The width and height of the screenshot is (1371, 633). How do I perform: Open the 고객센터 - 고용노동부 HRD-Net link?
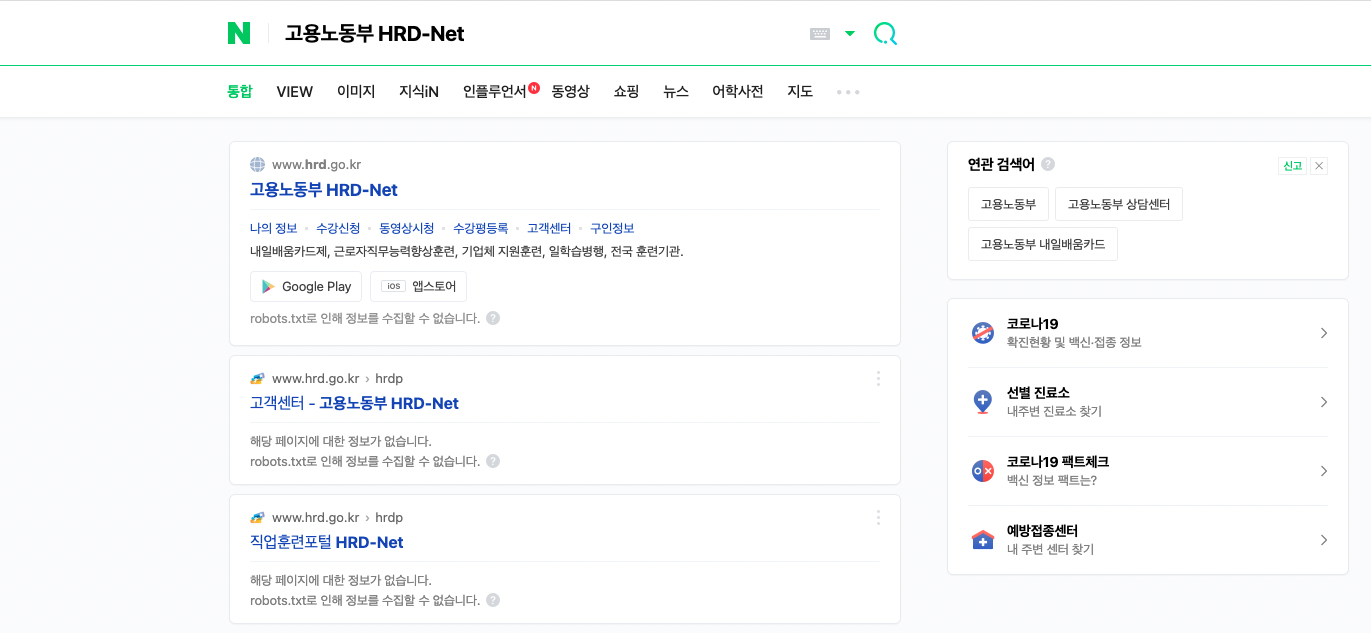click(354, 403)
